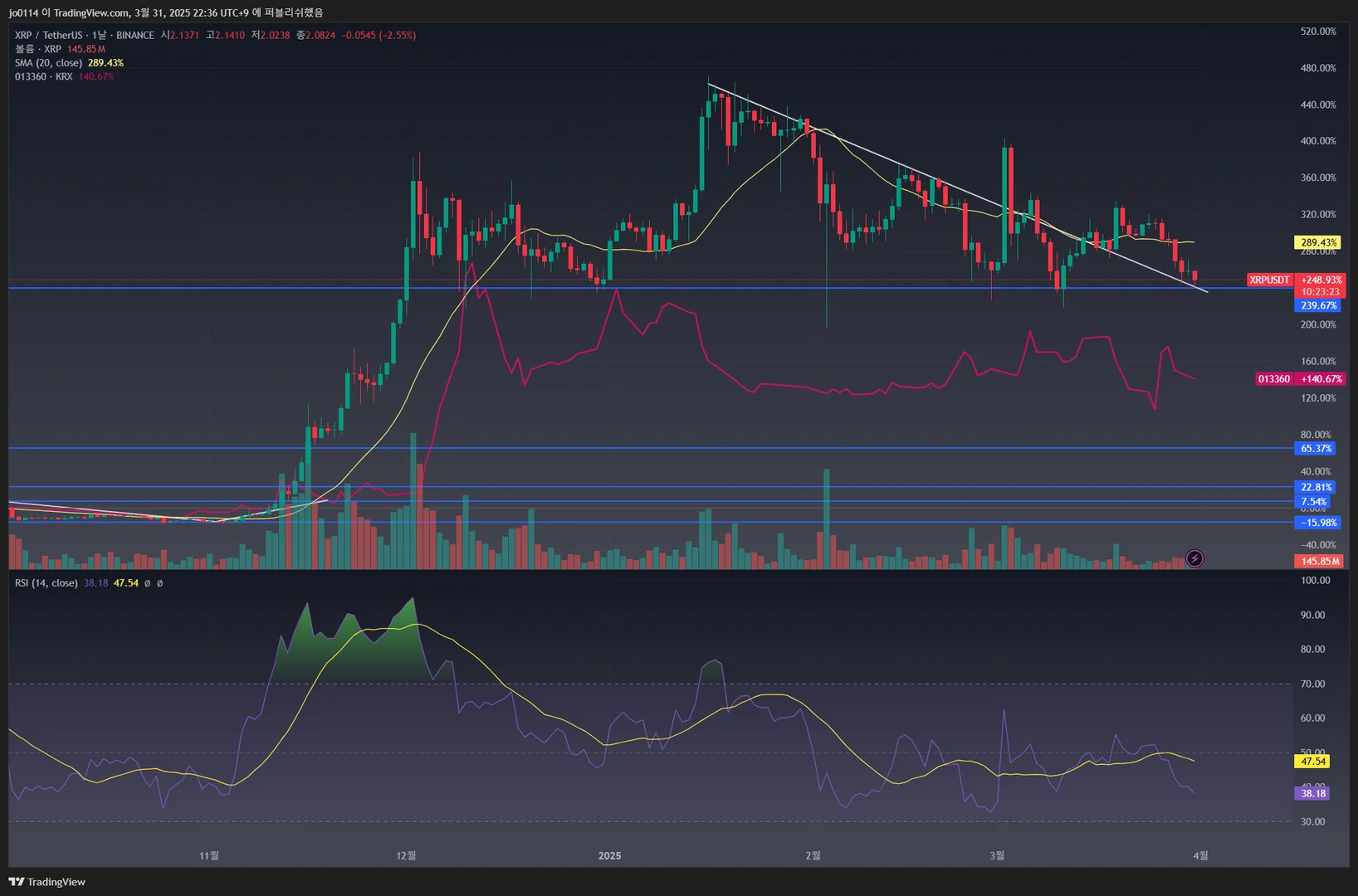Click the red 145.85M volume axis label

click(1320, 562)
